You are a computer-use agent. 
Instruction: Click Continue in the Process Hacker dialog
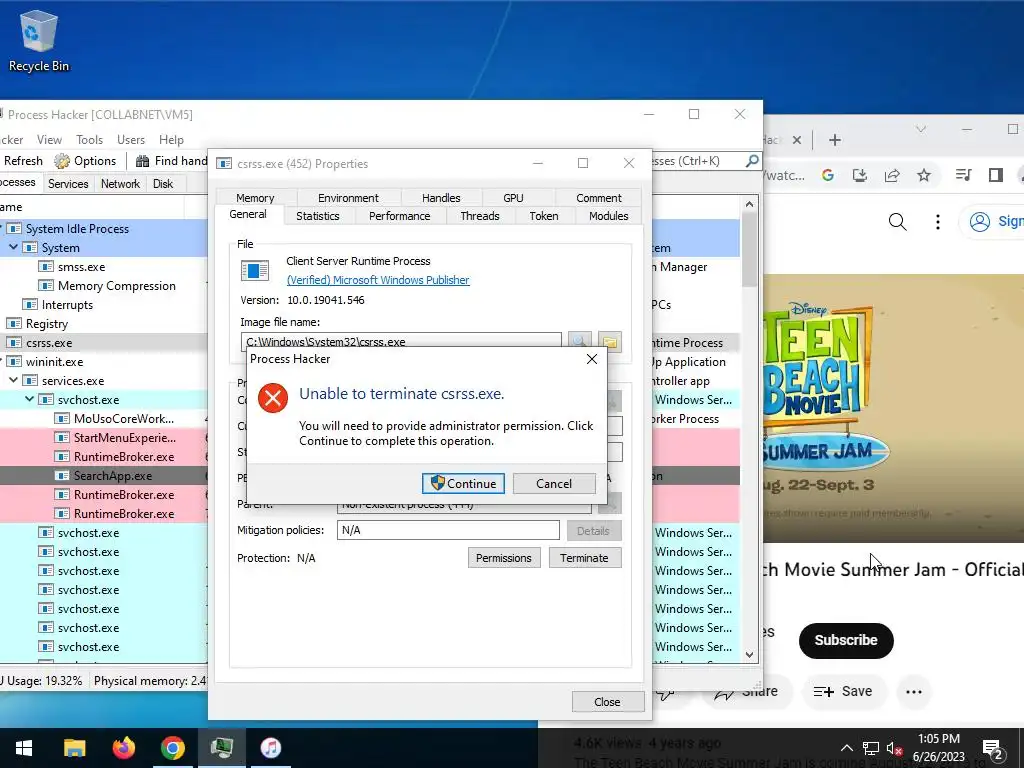pyautogui.click(x=463, y=483)
